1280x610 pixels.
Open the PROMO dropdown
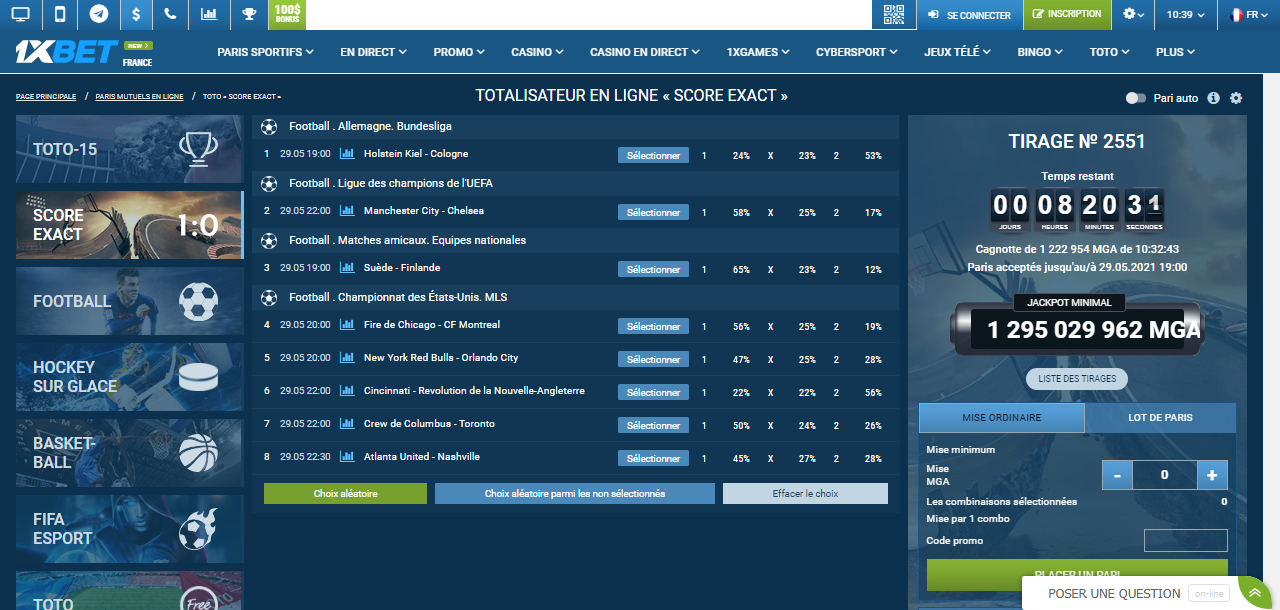point(459,52)
